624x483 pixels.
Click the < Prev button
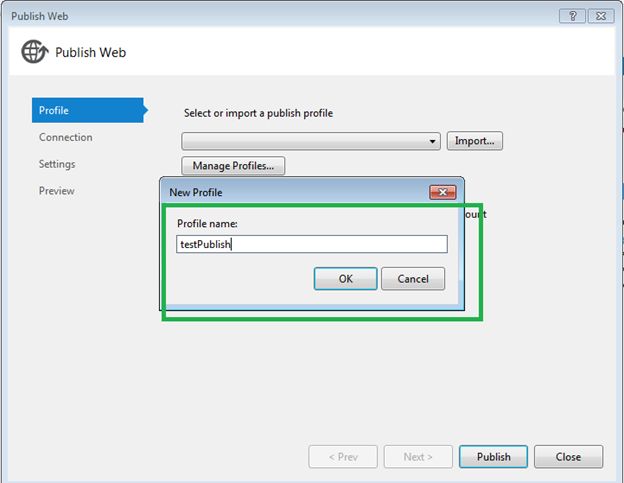pos(343,457)
